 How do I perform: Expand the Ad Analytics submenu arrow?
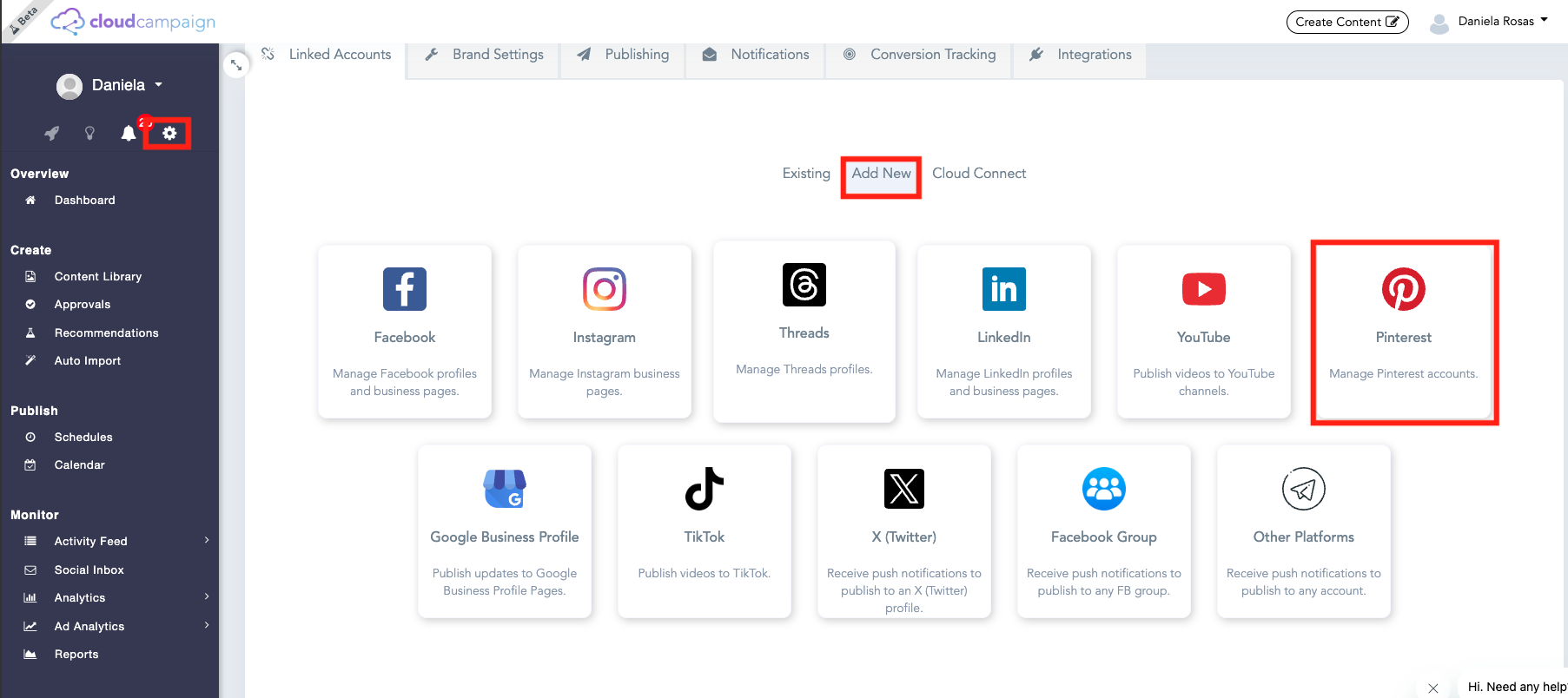click(x=207, y=625)
